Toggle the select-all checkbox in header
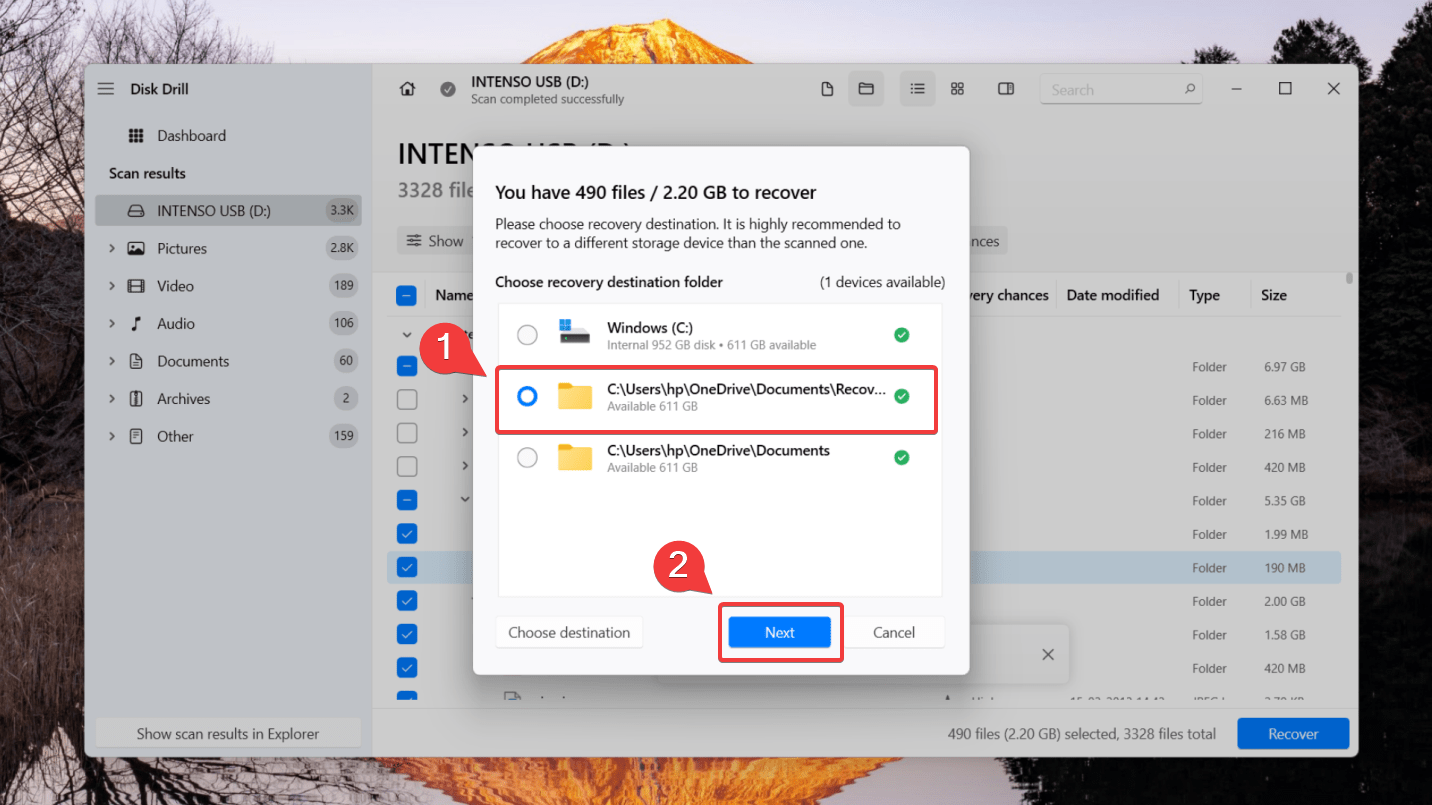This screenshot has height=805, width=1432. (x=407, y=296)
